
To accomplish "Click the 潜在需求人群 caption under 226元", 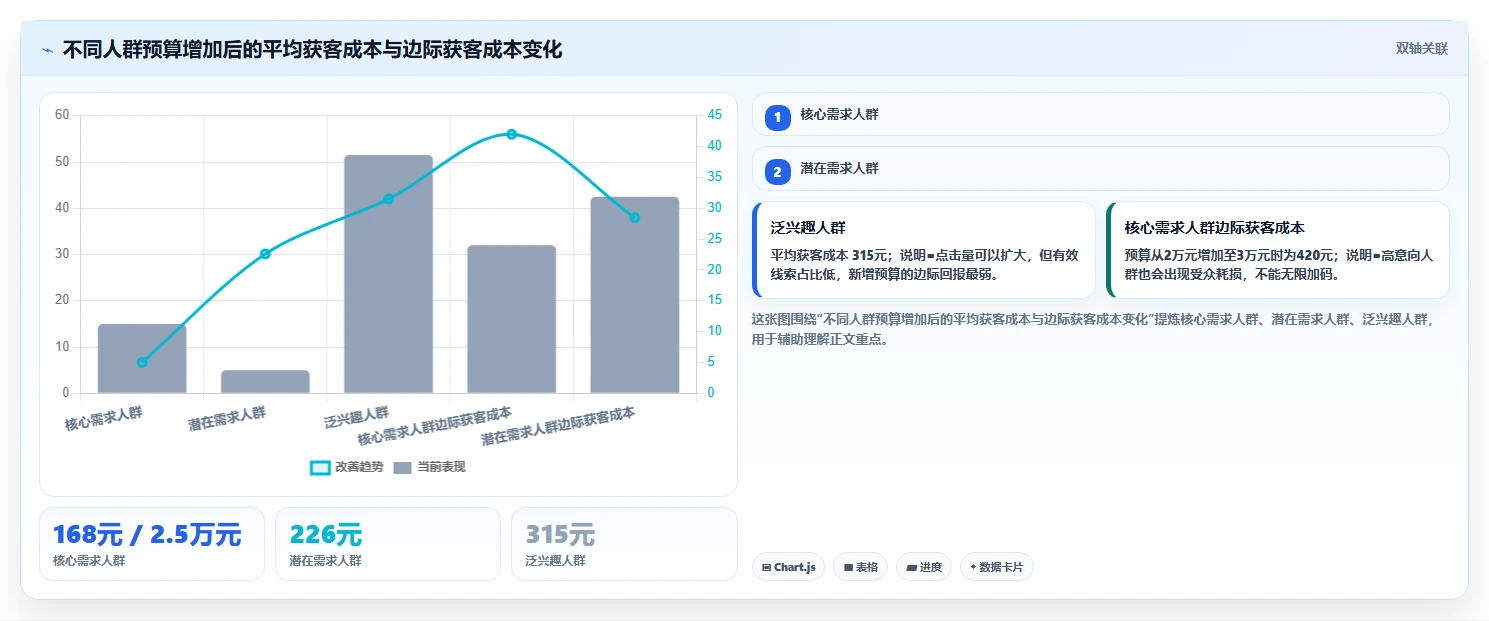I will click(x=325, y=561).
